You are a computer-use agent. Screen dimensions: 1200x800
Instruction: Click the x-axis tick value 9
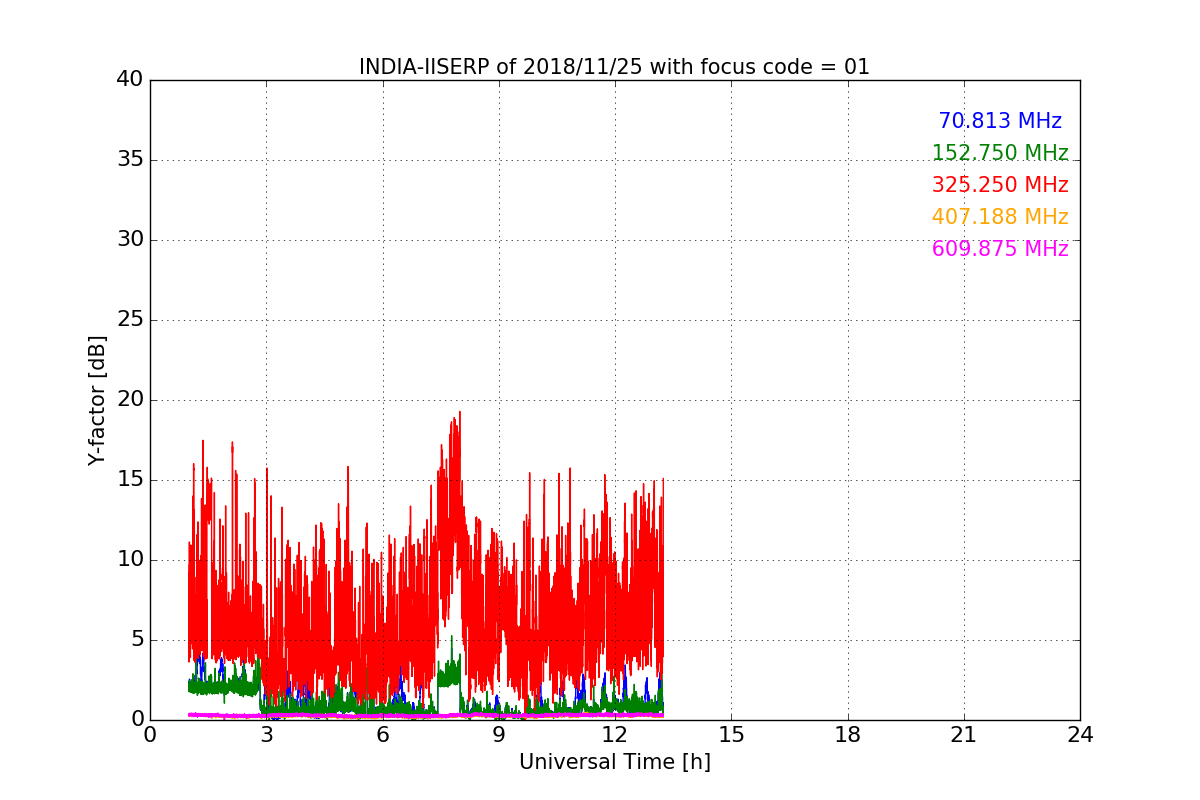point(499,735)
